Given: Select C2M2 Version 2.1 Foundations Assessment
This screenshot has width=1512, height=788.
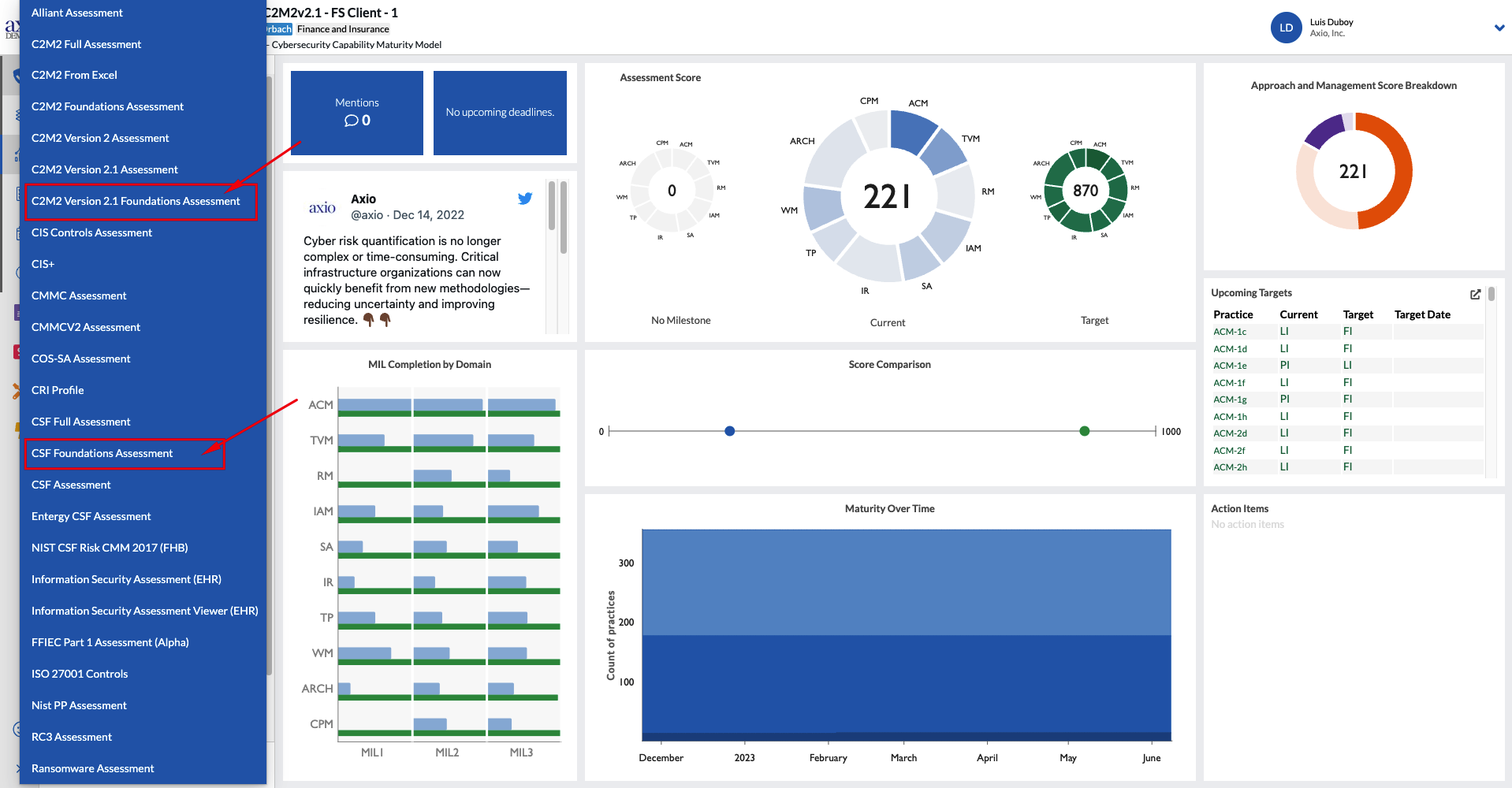Looking at the screenshot, I should point(136,201).
